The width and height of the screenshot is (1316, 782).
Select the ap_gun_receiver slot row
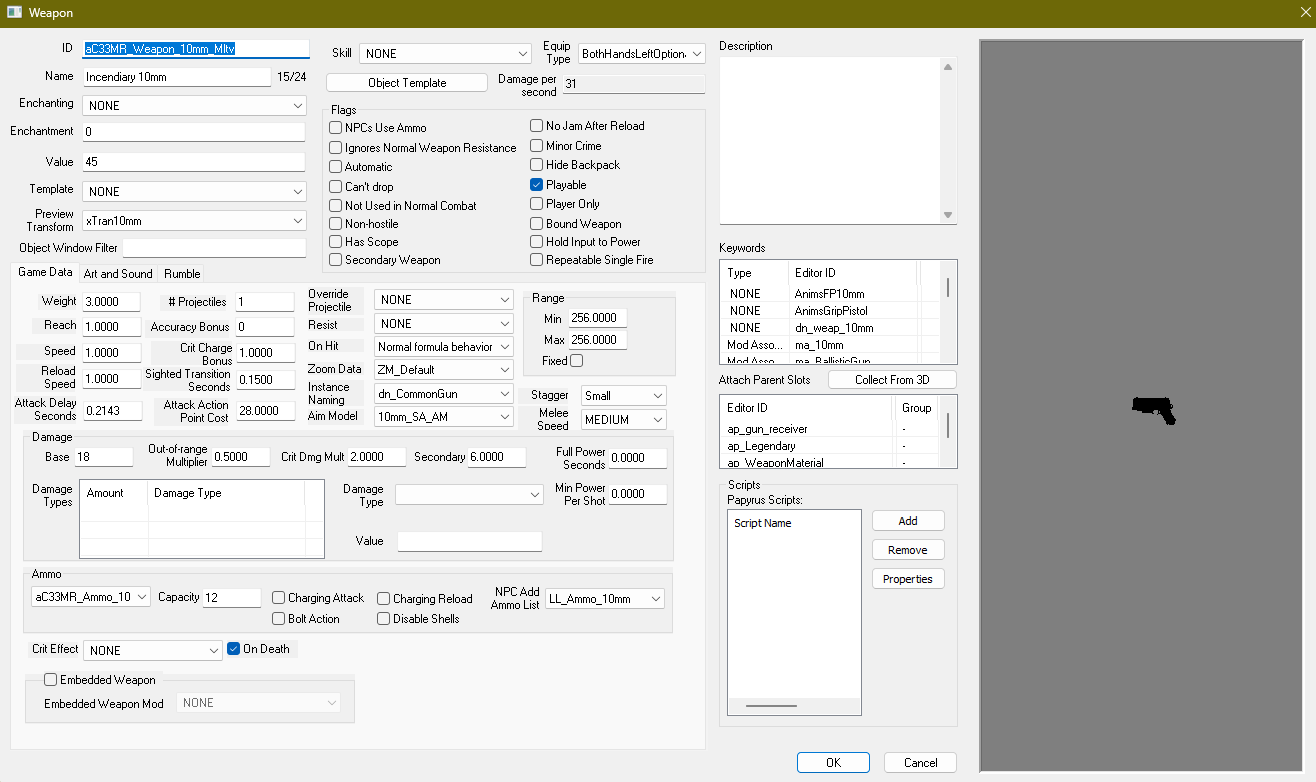click(832, 429)
